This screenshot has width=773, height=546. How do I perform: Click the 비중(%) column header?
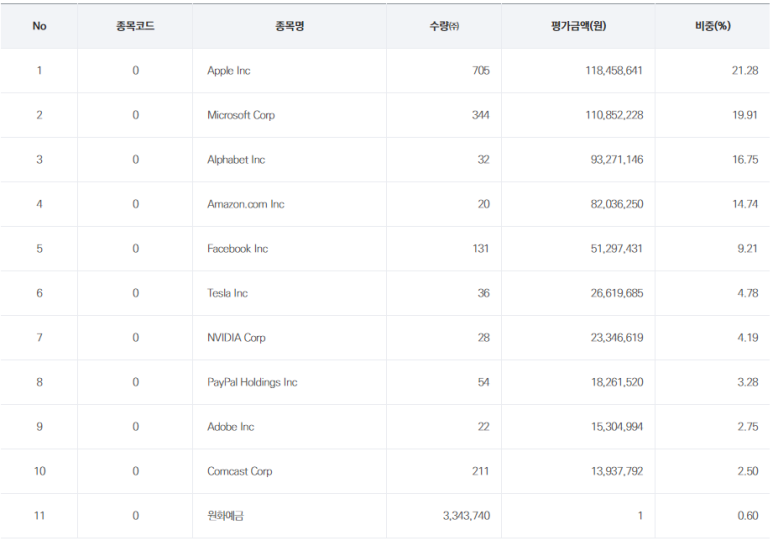click(712, 26)
